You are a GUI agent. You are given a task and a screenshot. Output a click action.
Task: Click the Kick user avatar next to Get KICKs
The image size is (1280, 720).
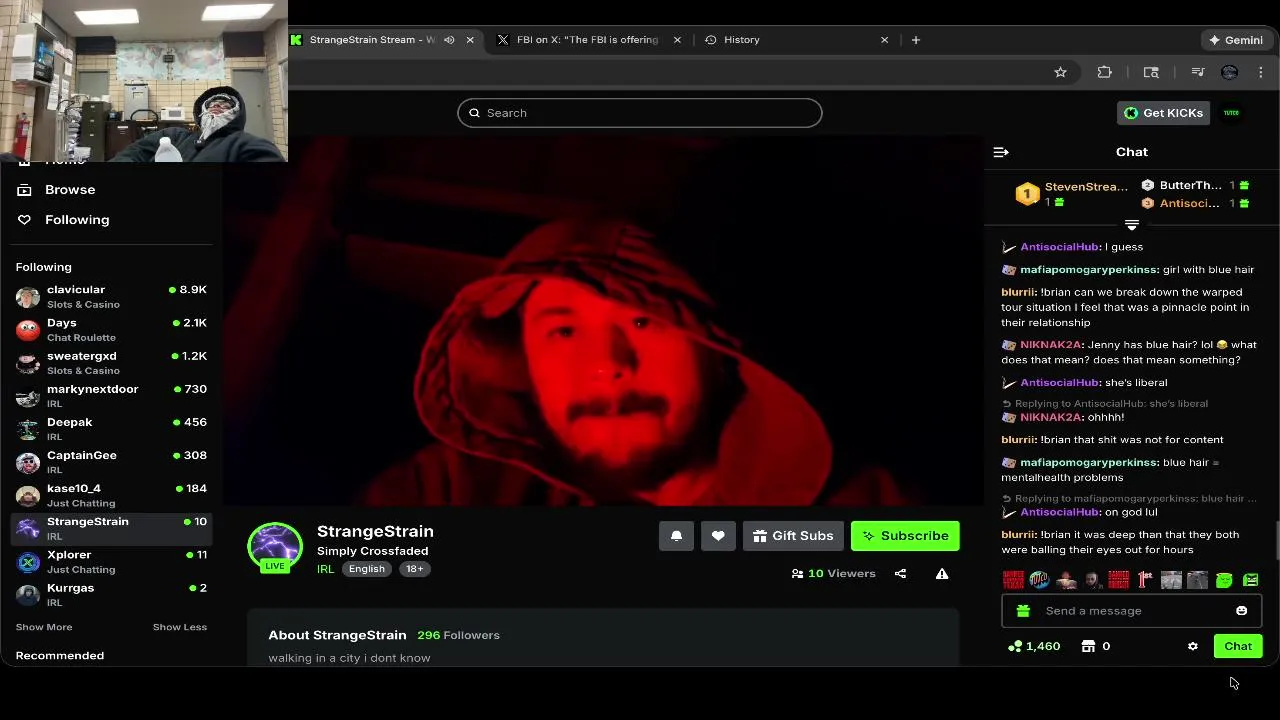point(1231,113)
